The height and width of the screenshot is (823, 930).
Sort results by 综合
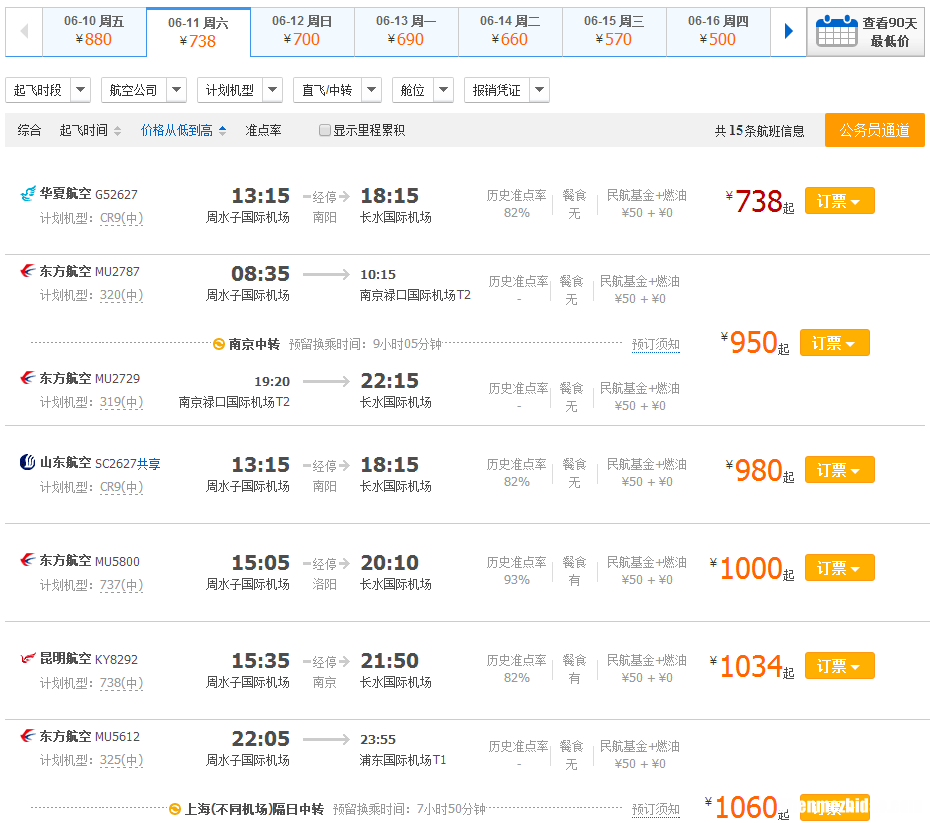[29, 130]
